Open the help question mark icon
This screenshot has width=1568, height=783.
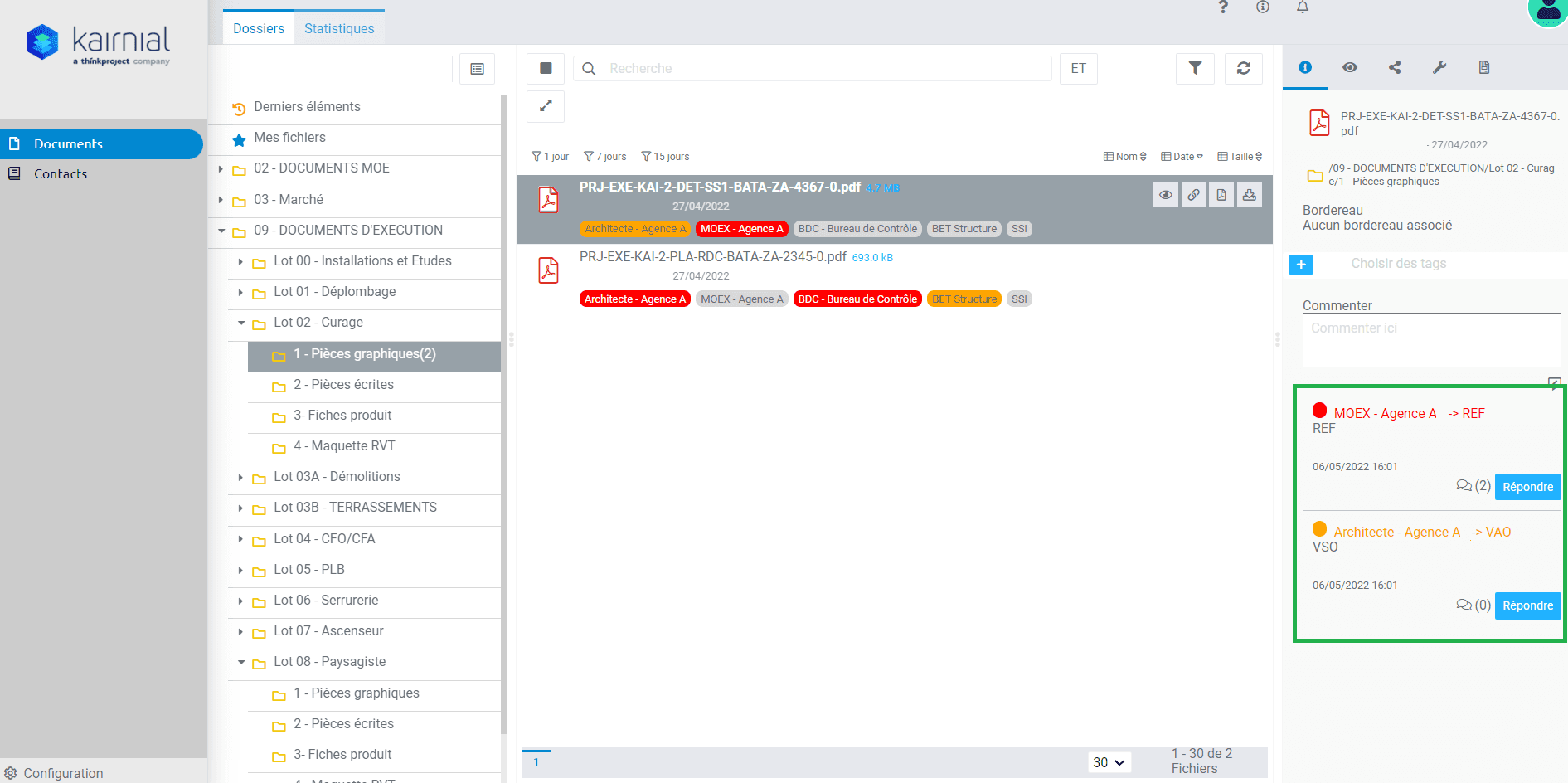(1223, 7)
